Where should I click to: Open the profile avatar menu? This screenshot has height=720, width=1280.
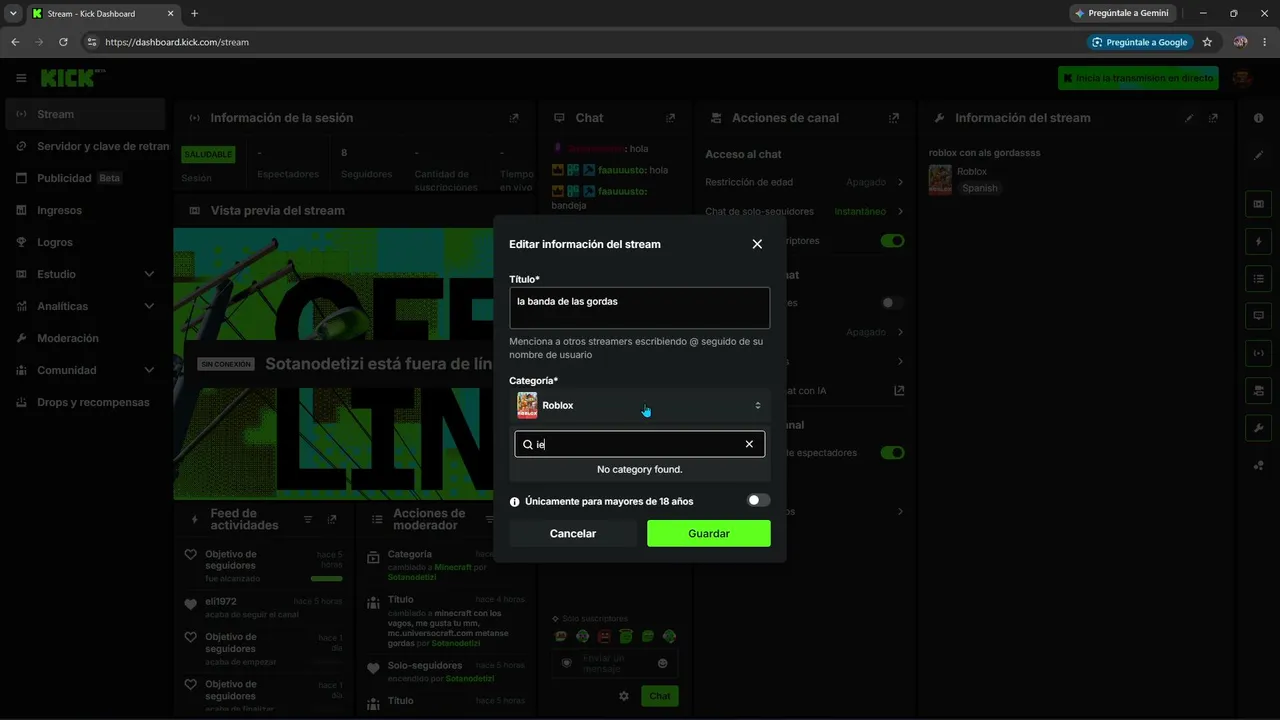point(1241,78)
